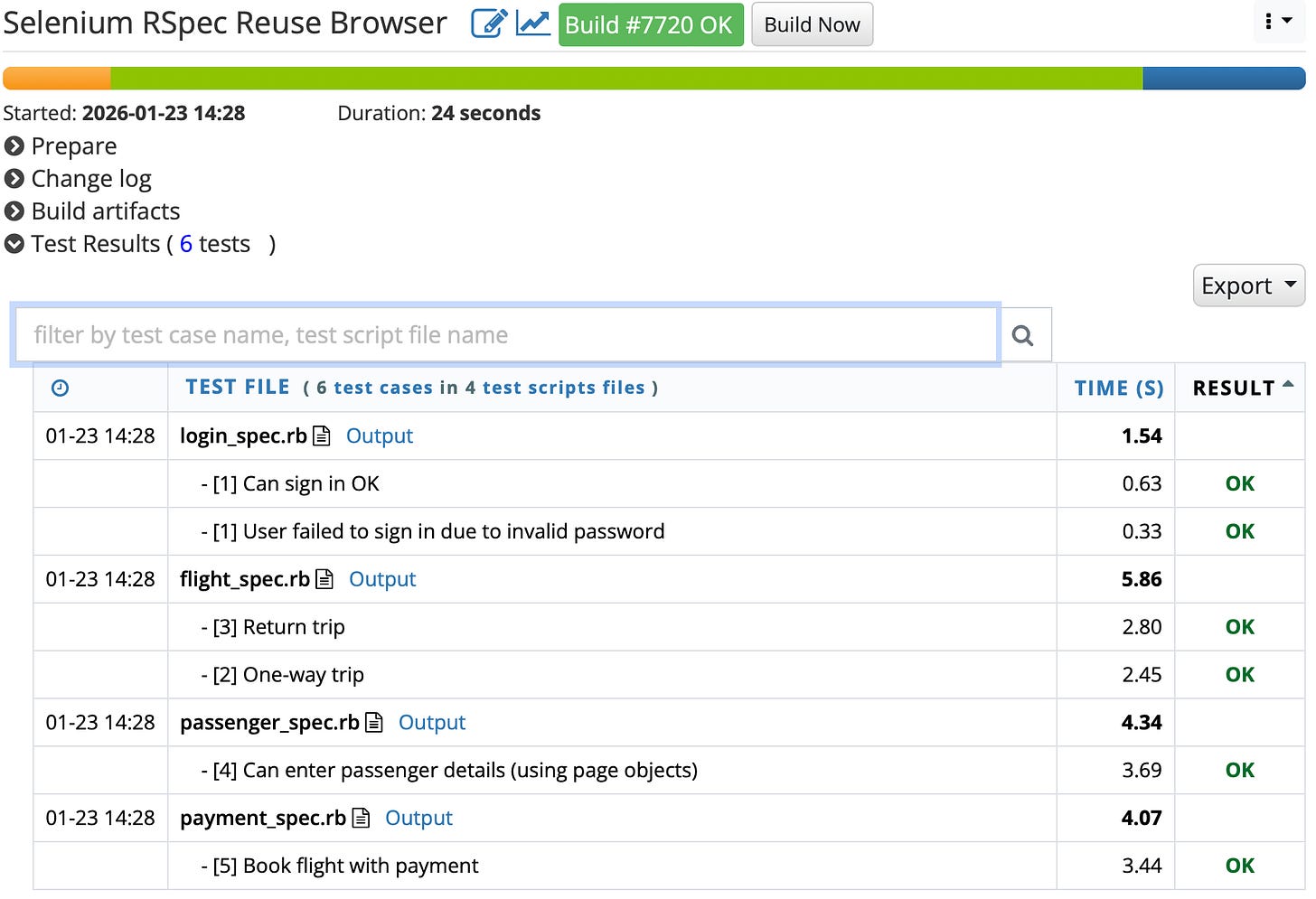Open the kebab options menu dropdown
Viewport: 1316px width, 899px height.
pyautogui.click(x=1278, y=21)
